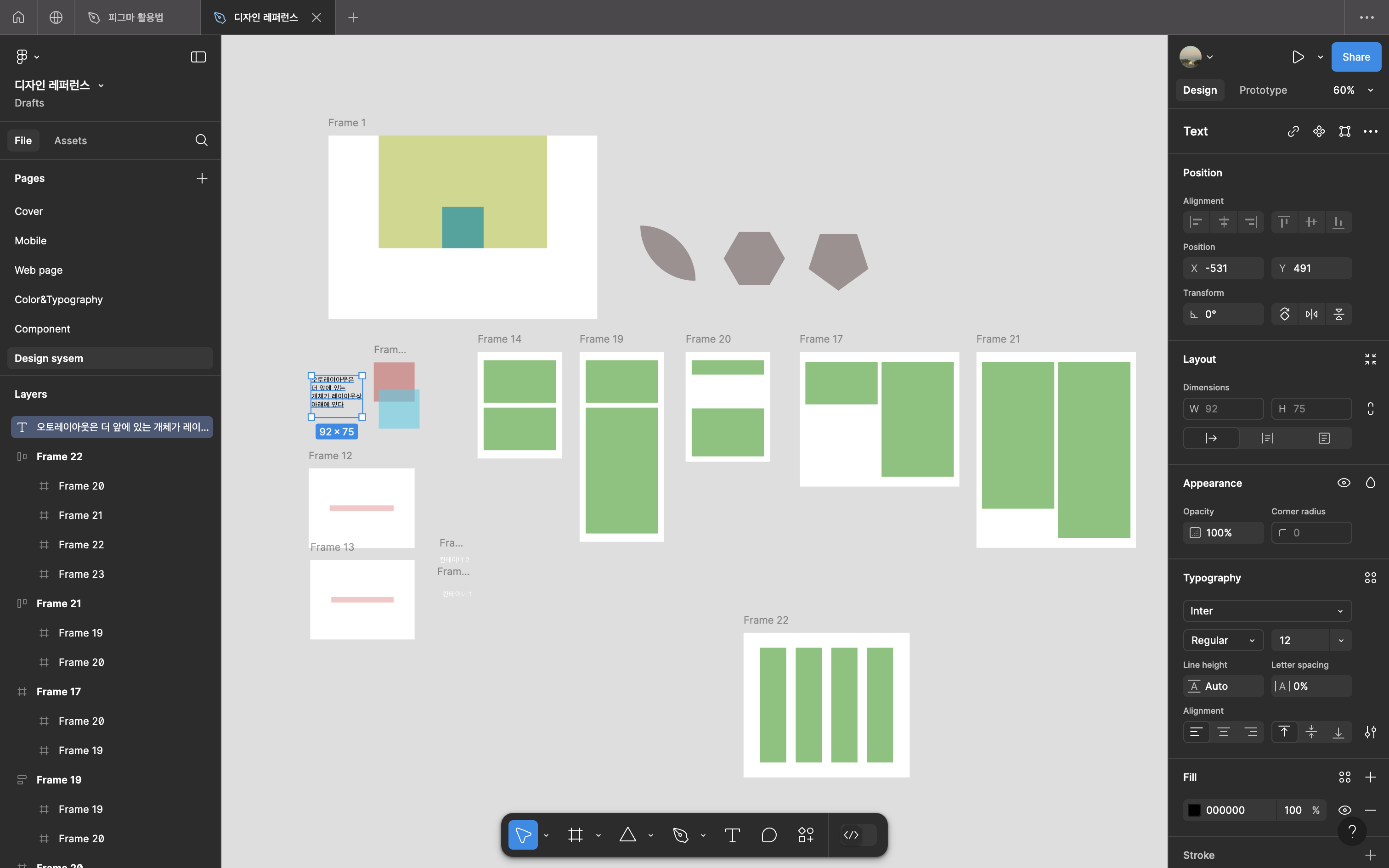Flip horizontal in Transform row

[x=1311, y=314]
